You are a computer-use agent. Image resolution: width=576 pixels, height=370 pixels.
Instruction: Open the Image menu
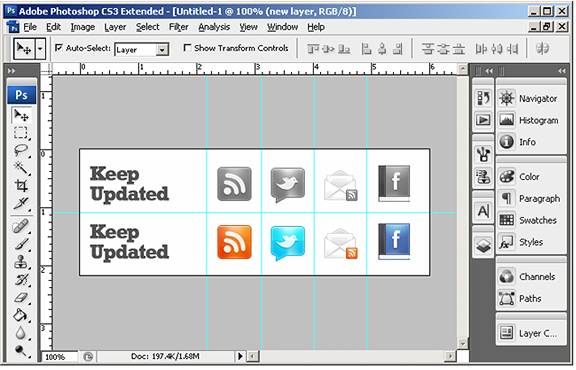pos(83,27)
